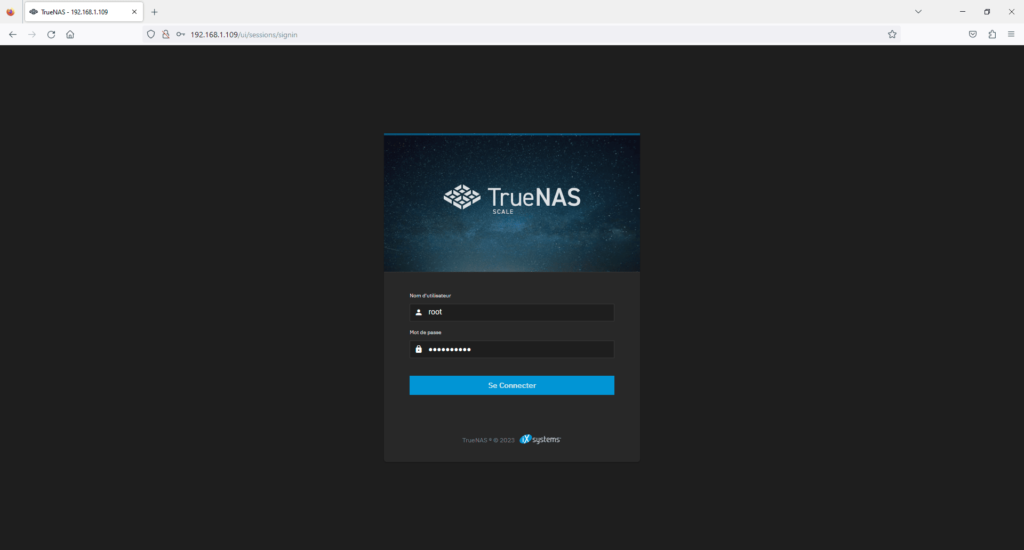Click the Firefox icon in title bar
Viewport: 1024px width, 550px height.
[x=10, y=12]
